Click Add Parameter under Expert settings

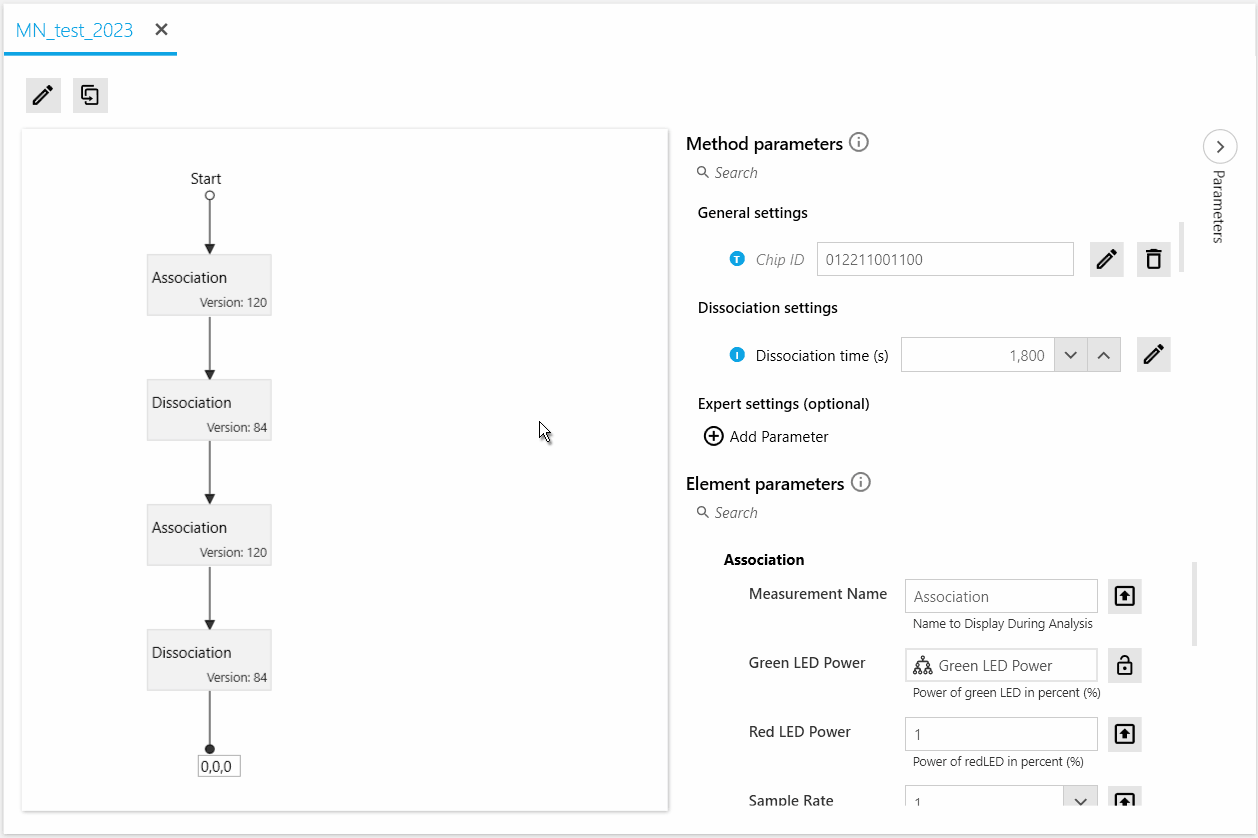coord(766,436)
